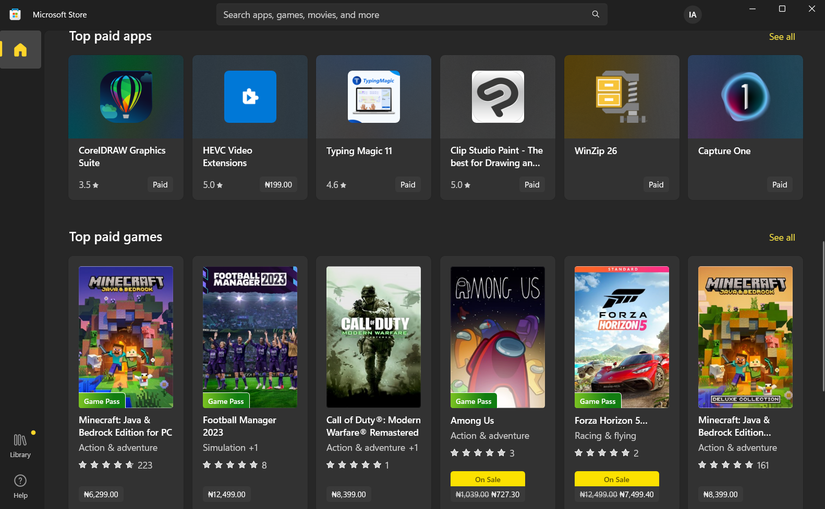Viewport: 825px width, 509px height.
Task: Click the Paid label on Typing Magic 11
Action: pyautogui.click(x=408, y=185)
